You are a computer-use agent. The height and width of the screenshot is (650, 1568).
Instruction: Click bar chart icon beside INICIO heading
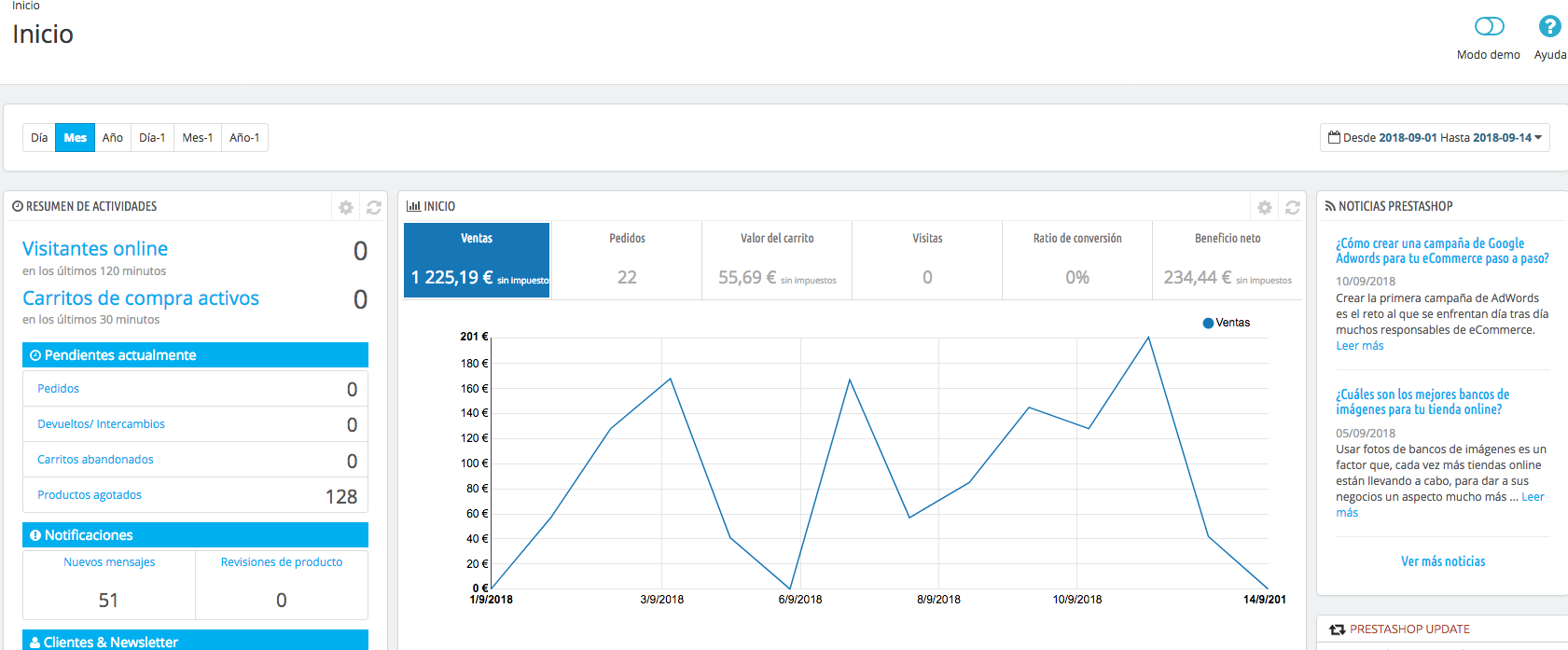[413, 206]
